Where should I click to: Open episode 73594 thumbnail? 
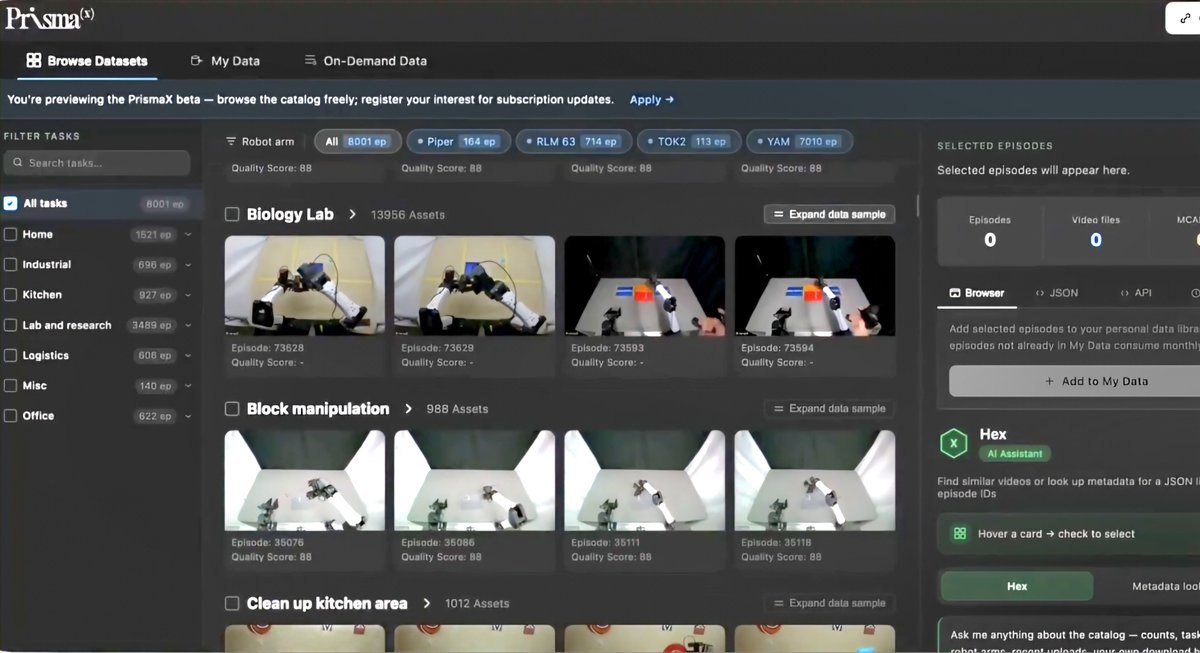815,285
